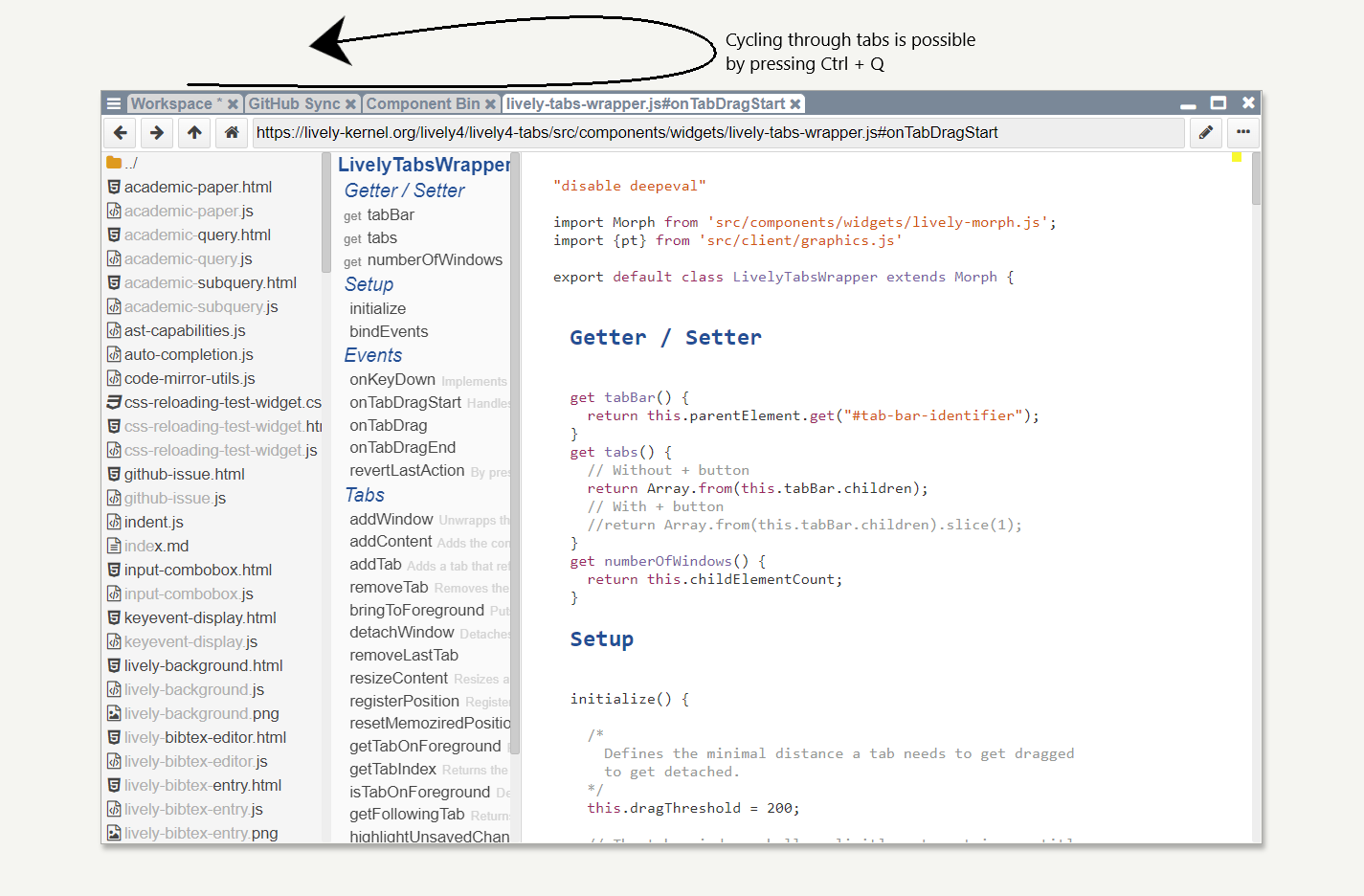Click the home icon button
The height and width of the screenshot is (896, 1364).
[x=232, y=133]
